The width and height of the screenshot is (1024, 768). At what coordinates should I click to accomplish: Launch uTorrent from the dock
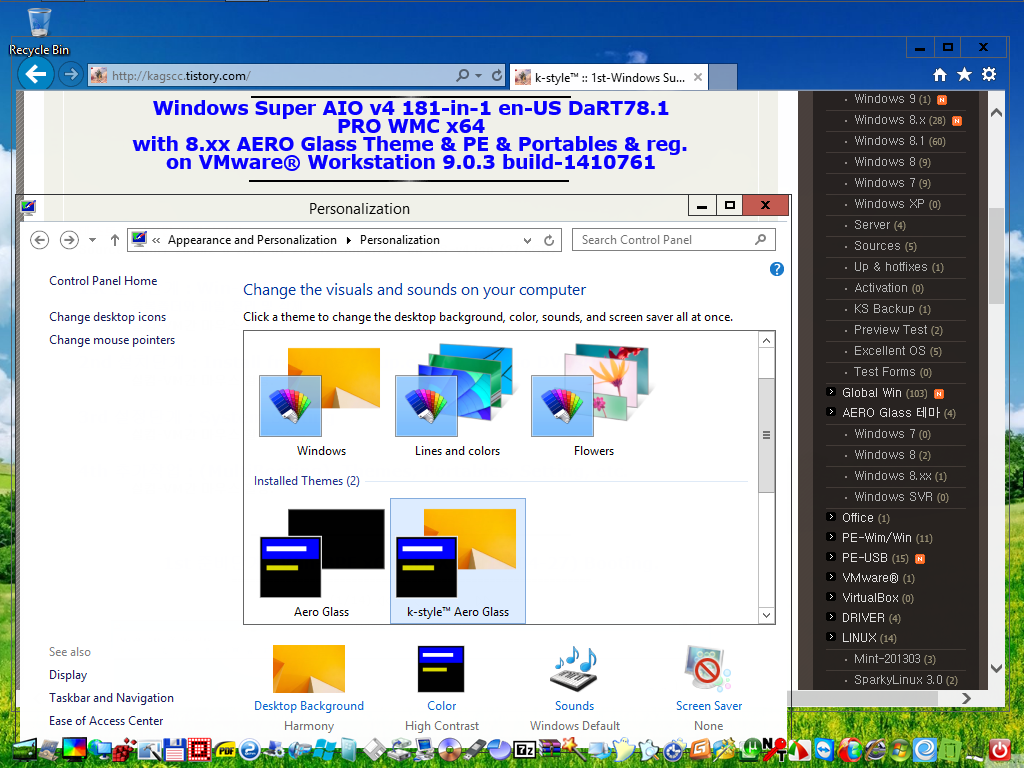point(752,750)
